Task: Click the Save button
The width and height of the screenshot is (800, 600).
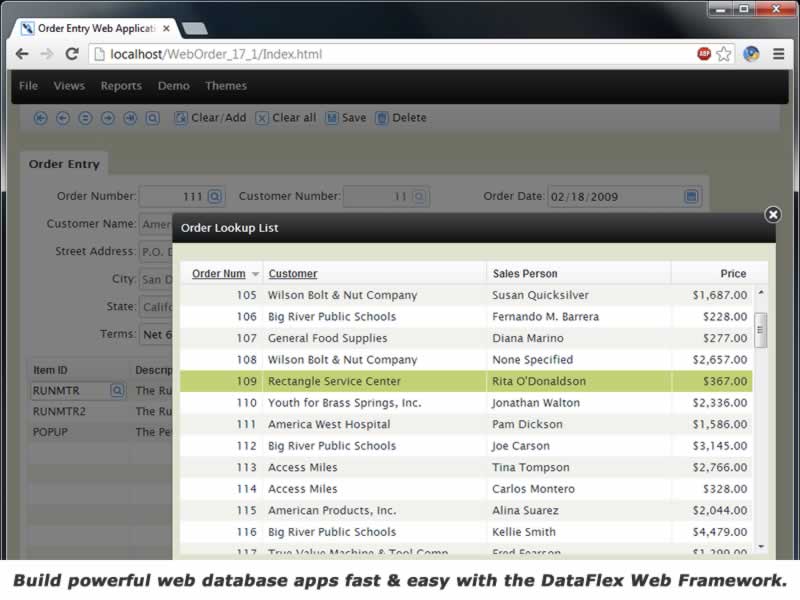Action: [346, 118]
